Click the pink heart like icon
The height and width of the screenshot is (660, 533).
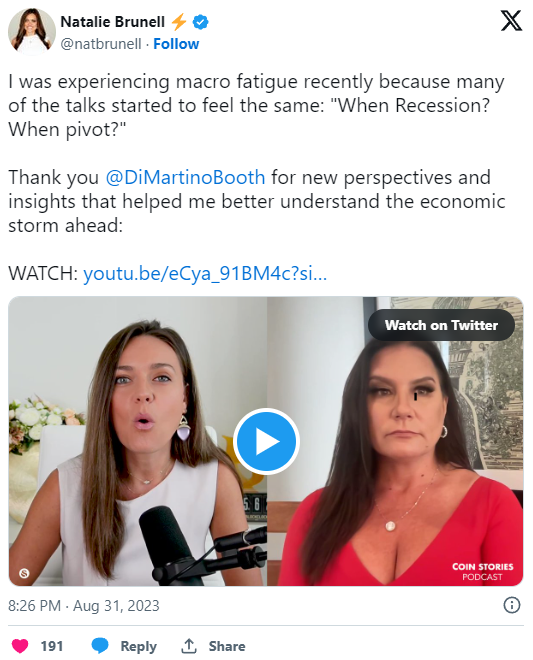19,646
